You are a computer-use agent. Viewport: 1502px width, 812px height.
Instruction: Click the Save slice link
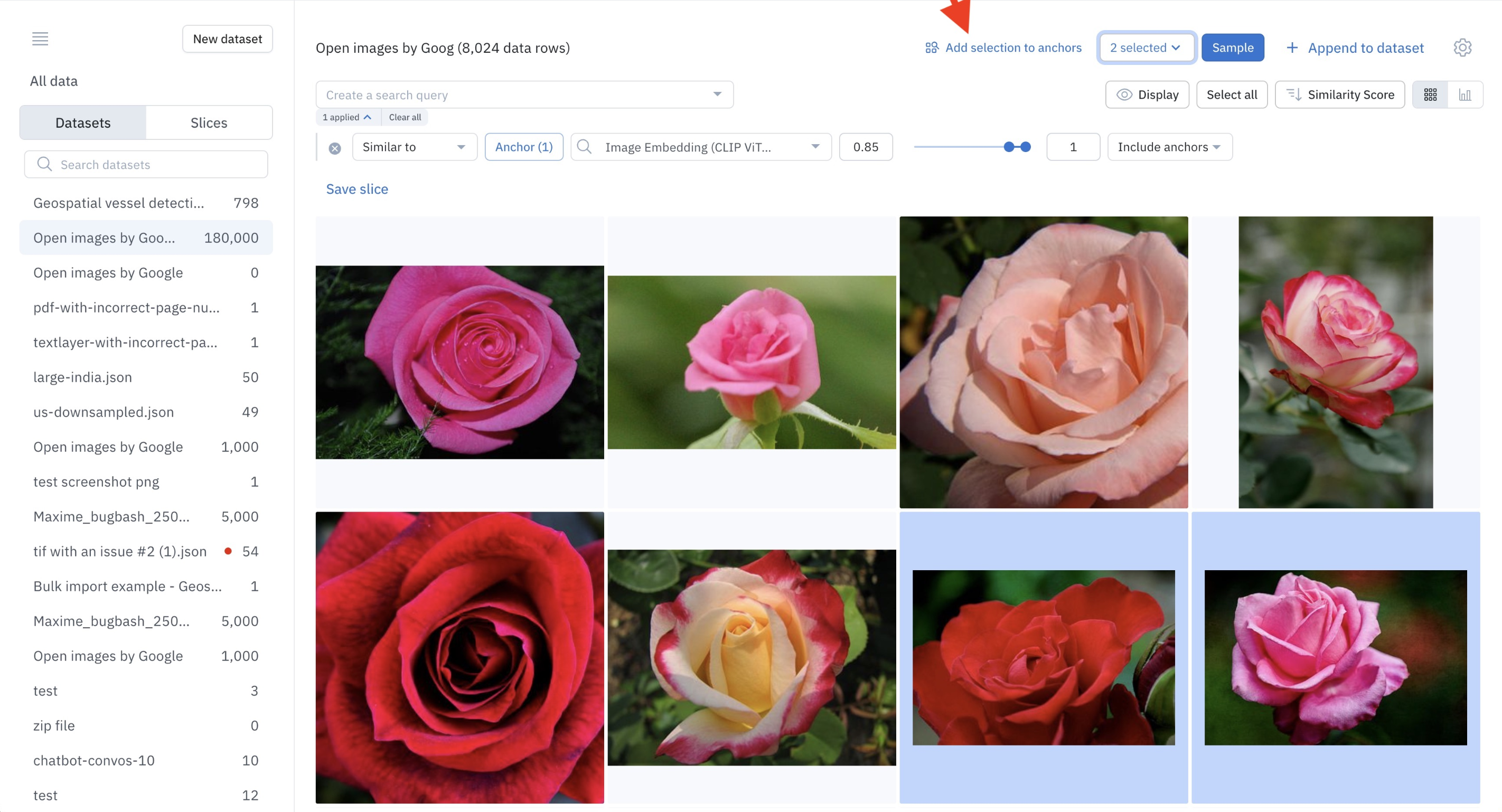click(357, 189)
